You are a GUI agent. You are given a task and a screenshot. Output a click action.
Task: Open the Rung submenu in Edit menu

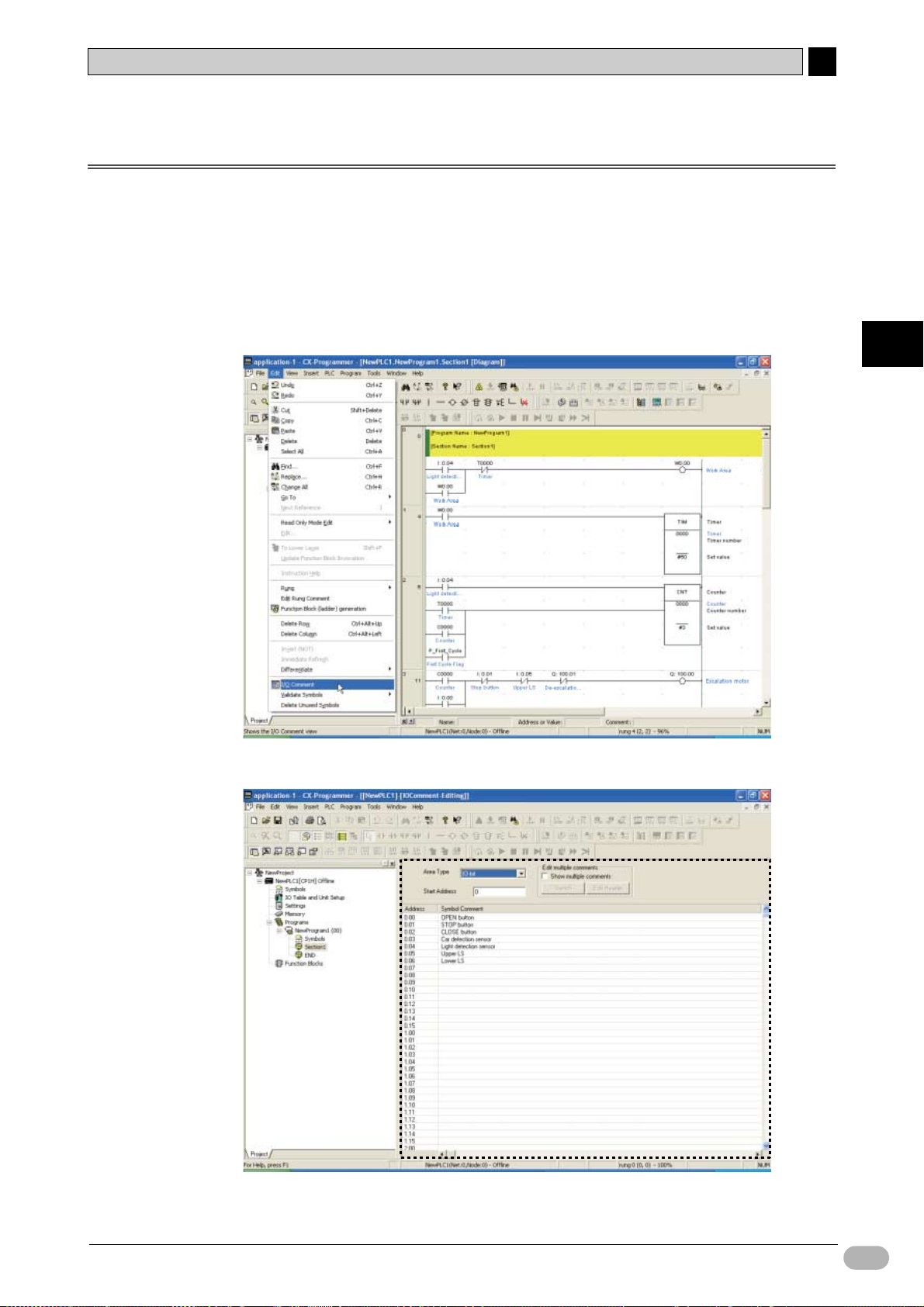pos(332,588)
